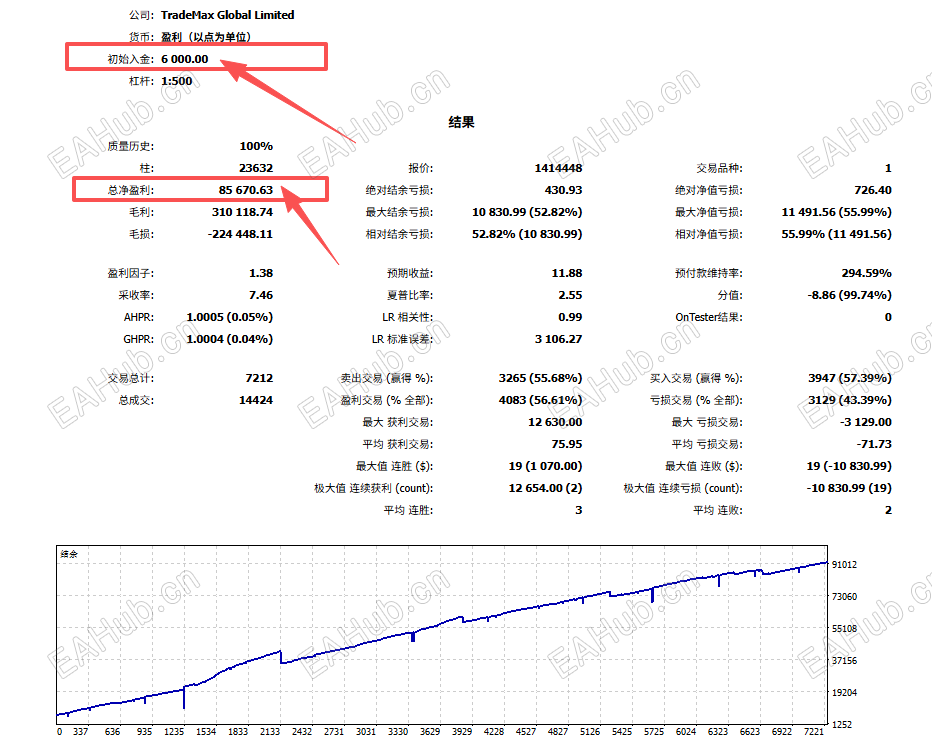Select the leverage value 1:500
932x752 pixels.
point(177,81)
